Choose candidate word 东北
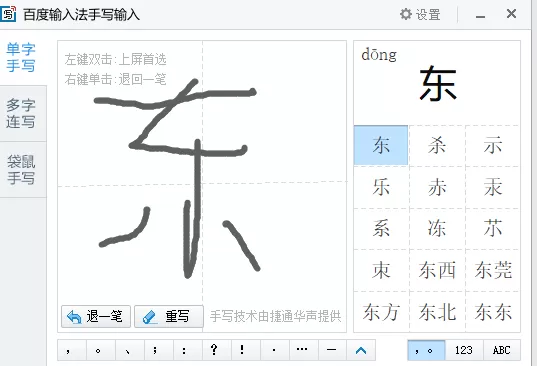The width and height of the screenshot is (537, 366). [x=437, y=312]
